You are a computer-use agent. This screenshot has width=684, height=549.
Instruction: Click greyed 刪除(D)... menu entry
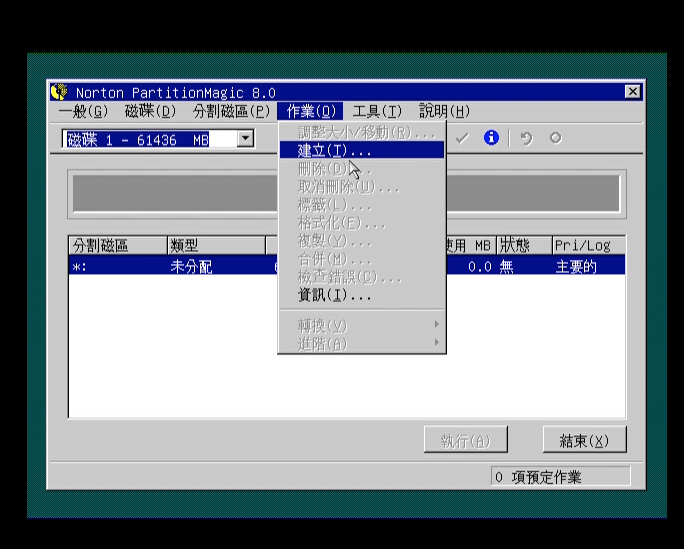[362, 169]
